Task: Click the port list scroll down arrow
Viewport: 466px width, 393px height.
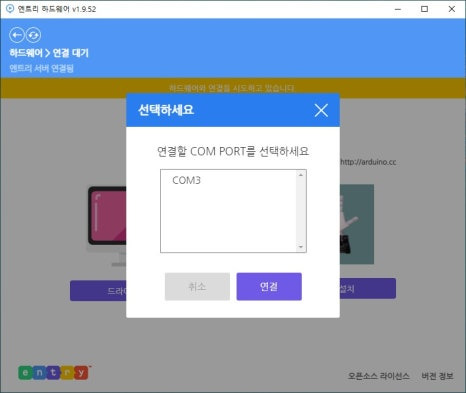Action: [301, 247]
